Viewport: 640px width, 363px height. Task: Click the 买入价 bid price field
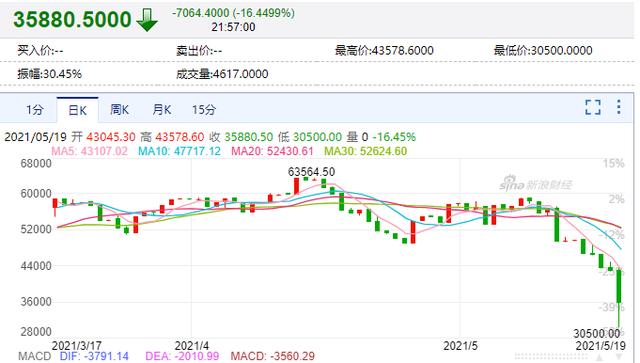(40, 51)
